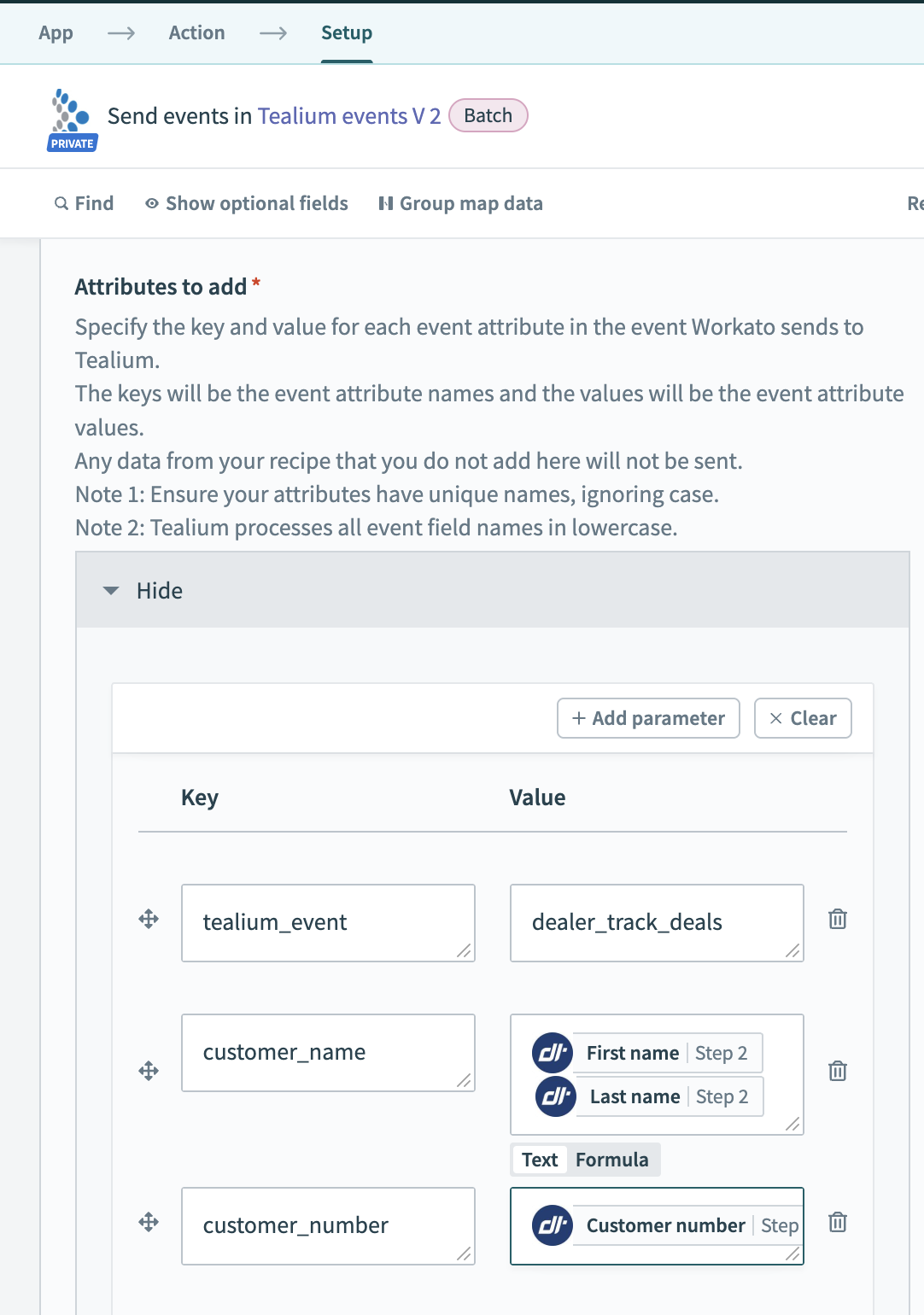The width and height of the screenshot is (924, 1315).
Task: Clear all parameters
Action: (803, 718)
